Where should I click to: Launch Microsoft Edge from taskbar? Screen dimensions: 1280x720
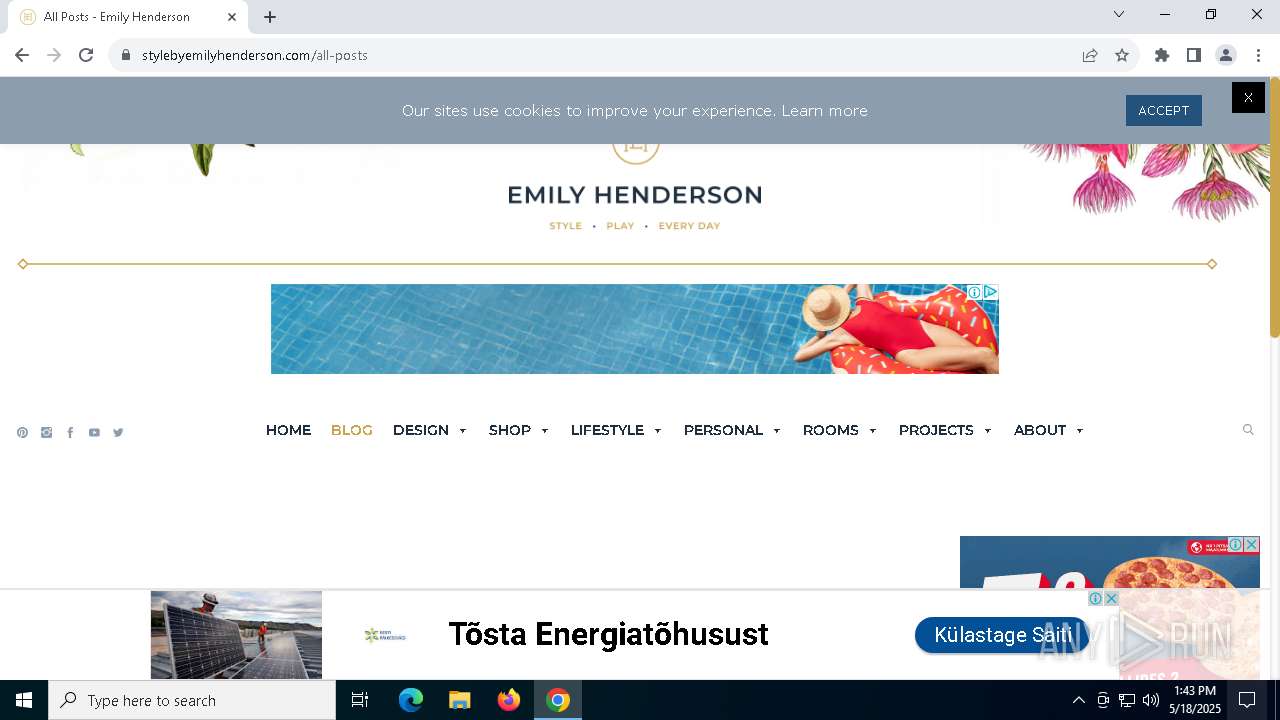(x=411, y=700)
